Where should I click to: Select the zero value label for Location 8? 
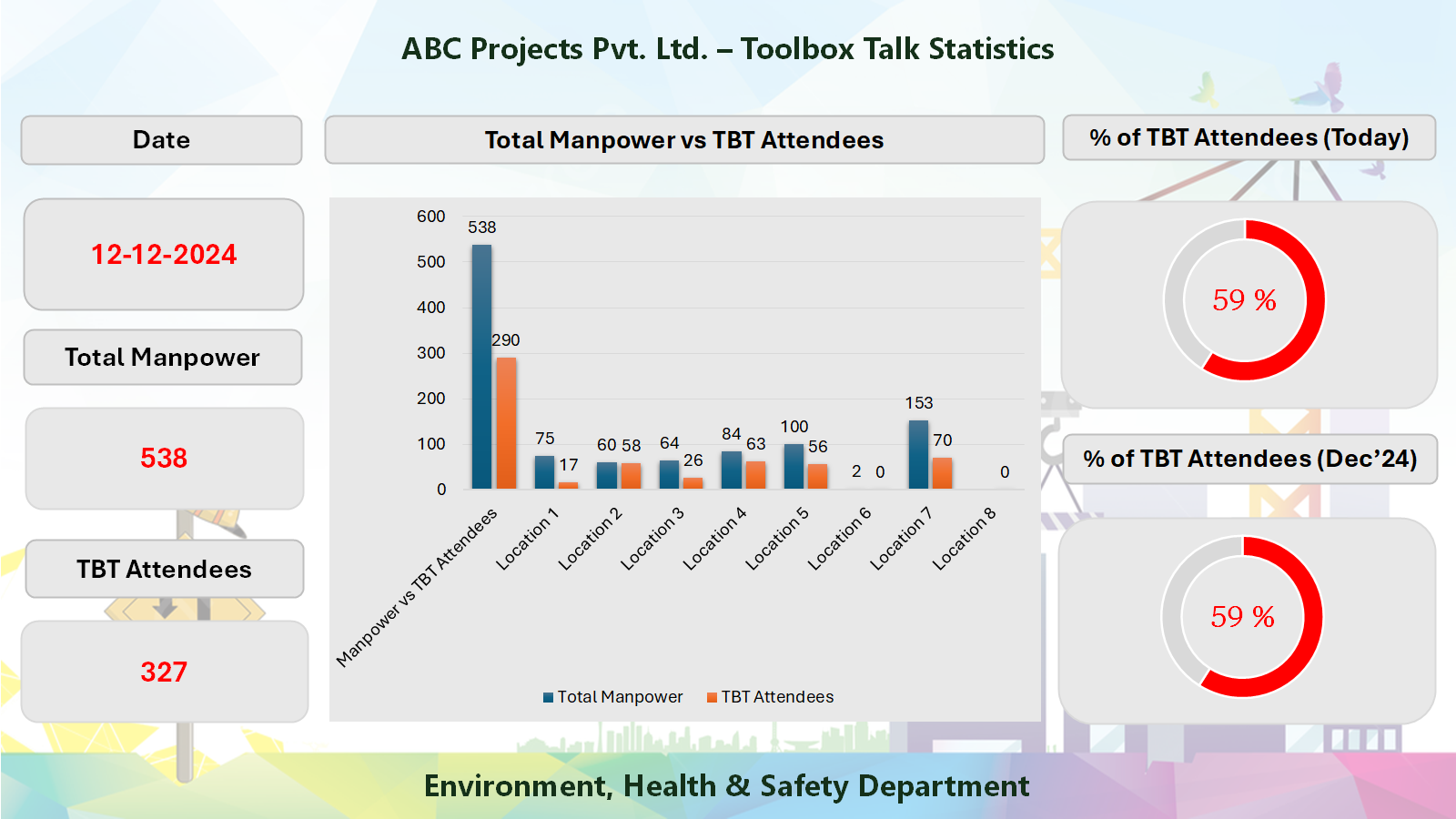coord(1003,473)
